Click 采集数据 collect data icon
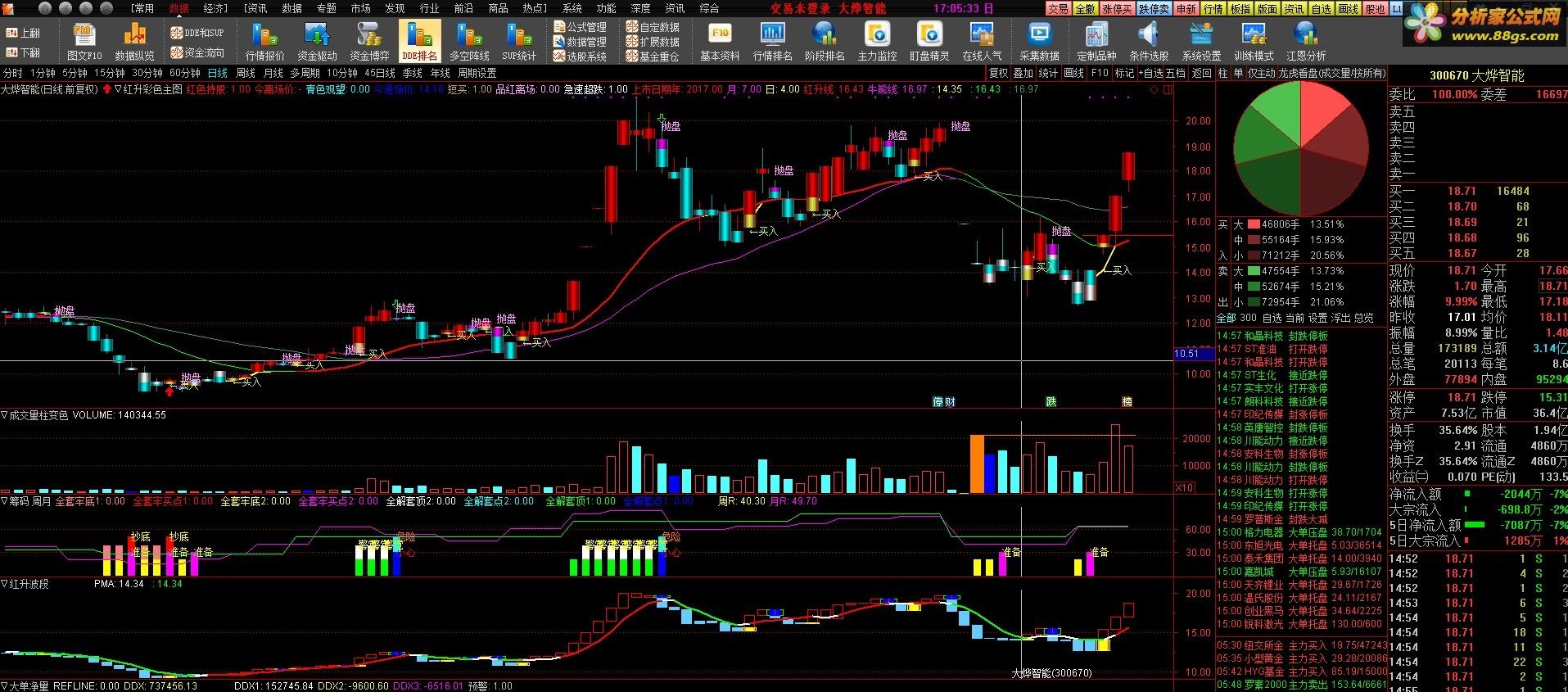1568x692 pixels. [x=1039, y=42]
